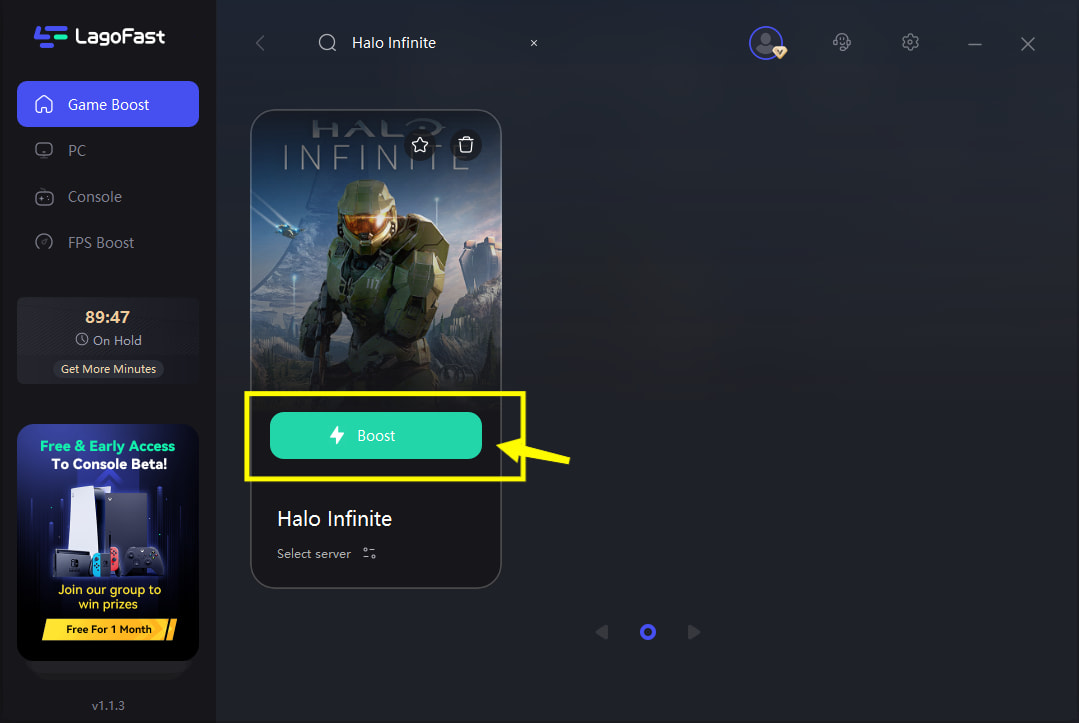Go back with the left arrow
The height and width of the screenshot is (723, 1079).
(260, 43)
